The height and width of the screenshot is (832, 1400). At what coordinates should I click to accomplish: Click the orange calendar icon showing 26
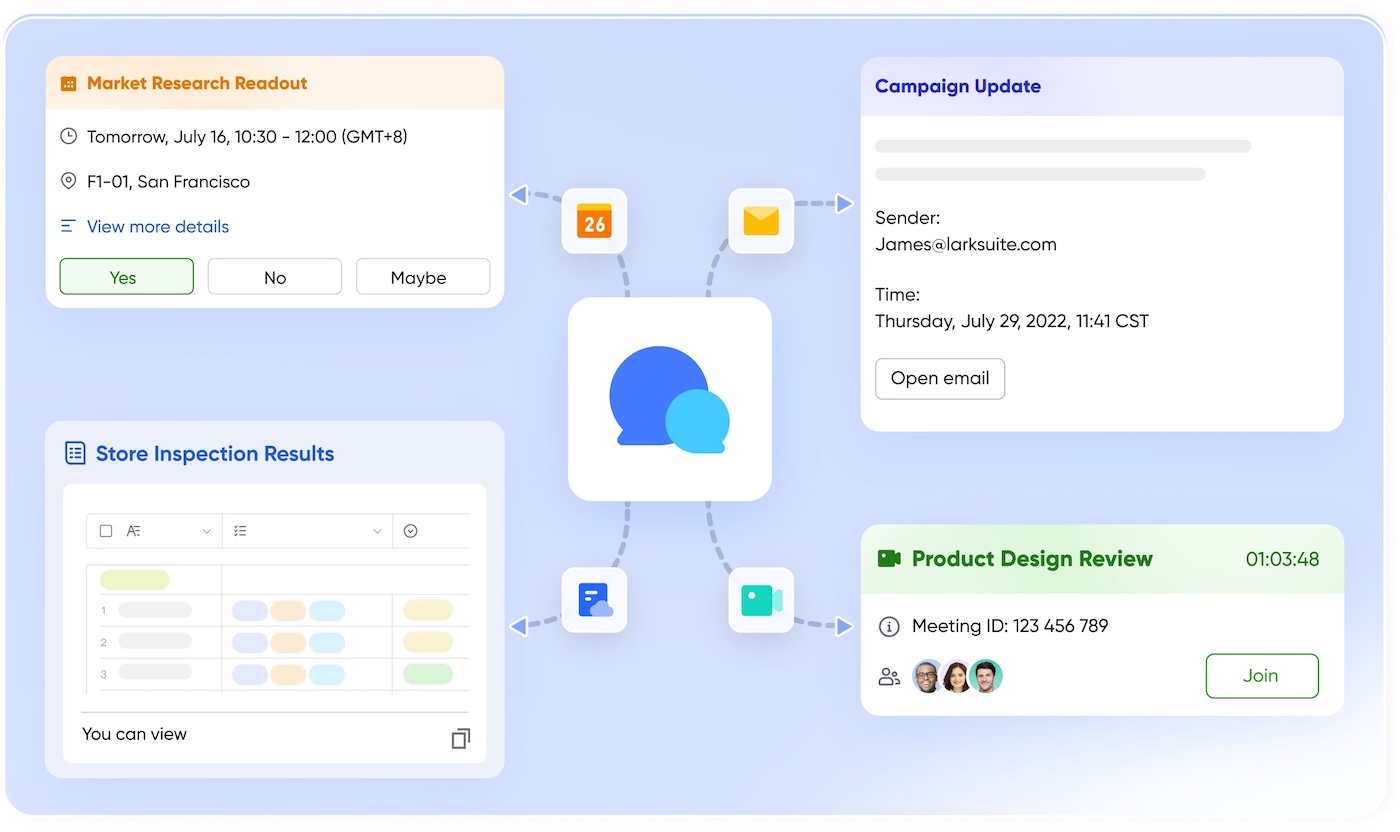[x=594, y=221]
